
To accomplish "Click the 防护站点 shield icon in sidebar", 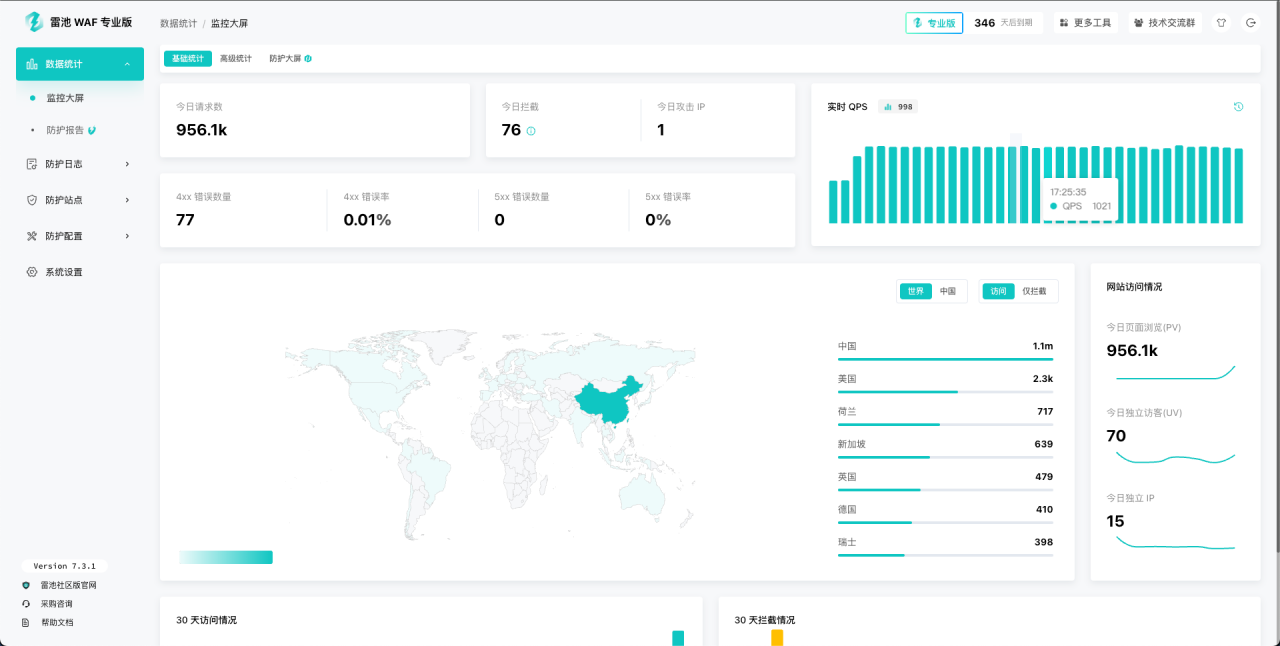I will coord(32,200).
